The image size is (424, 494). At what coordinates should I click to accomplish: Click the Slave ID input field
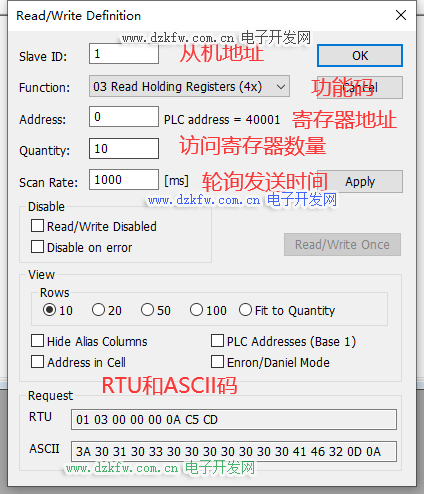124,54
